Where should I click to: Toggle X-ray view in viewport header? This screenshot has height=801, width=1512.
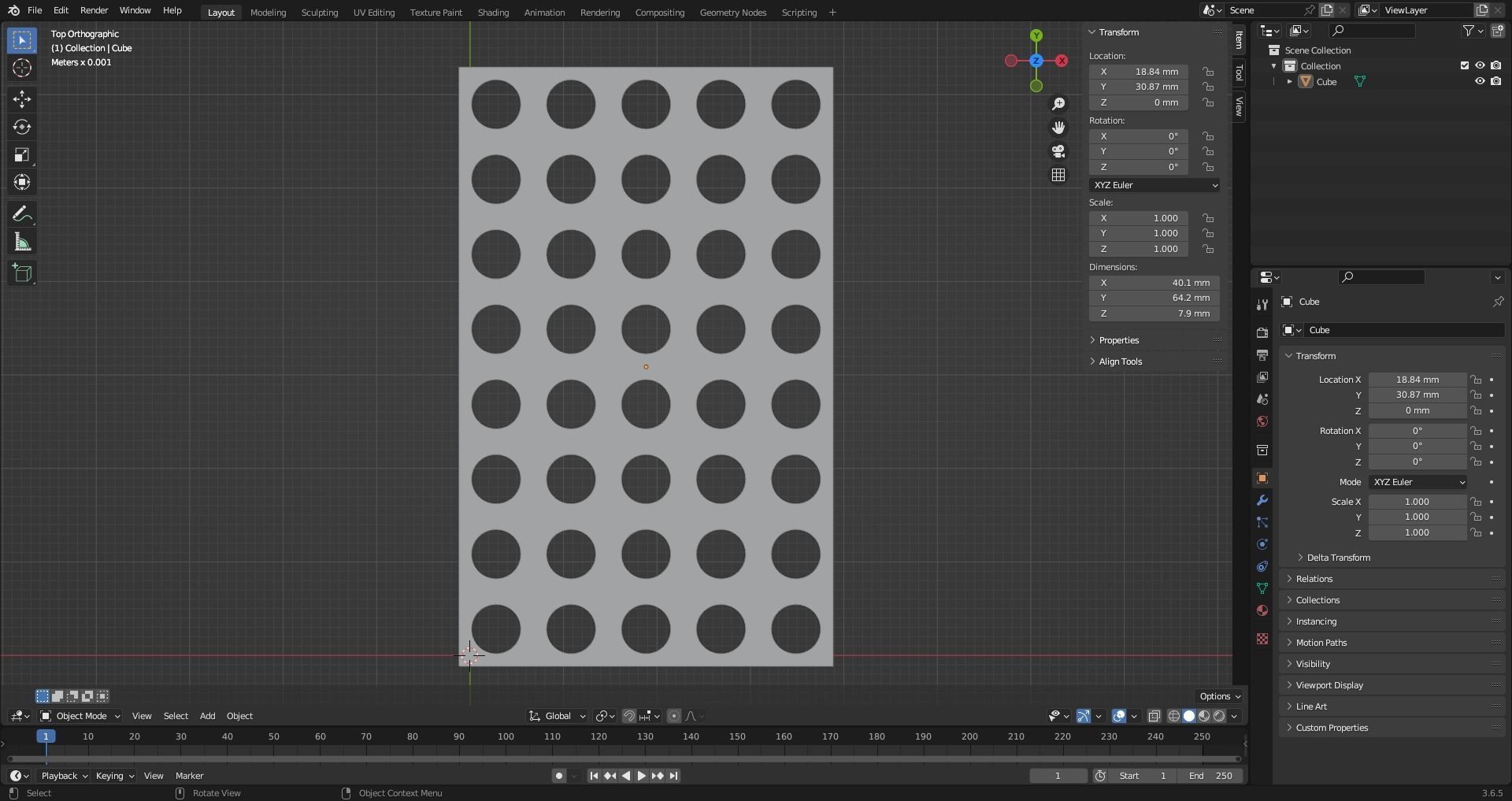1154,716
